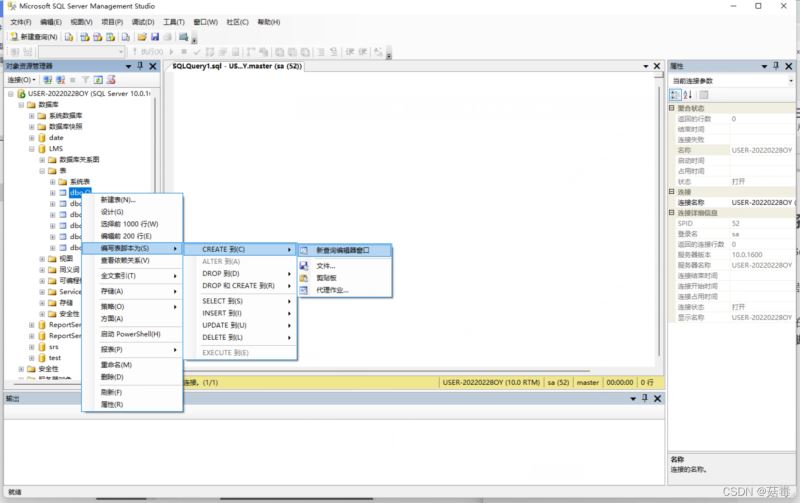Select the test database in tree
The height and width of the screenshot is (503, 800).
pos(55,357)
